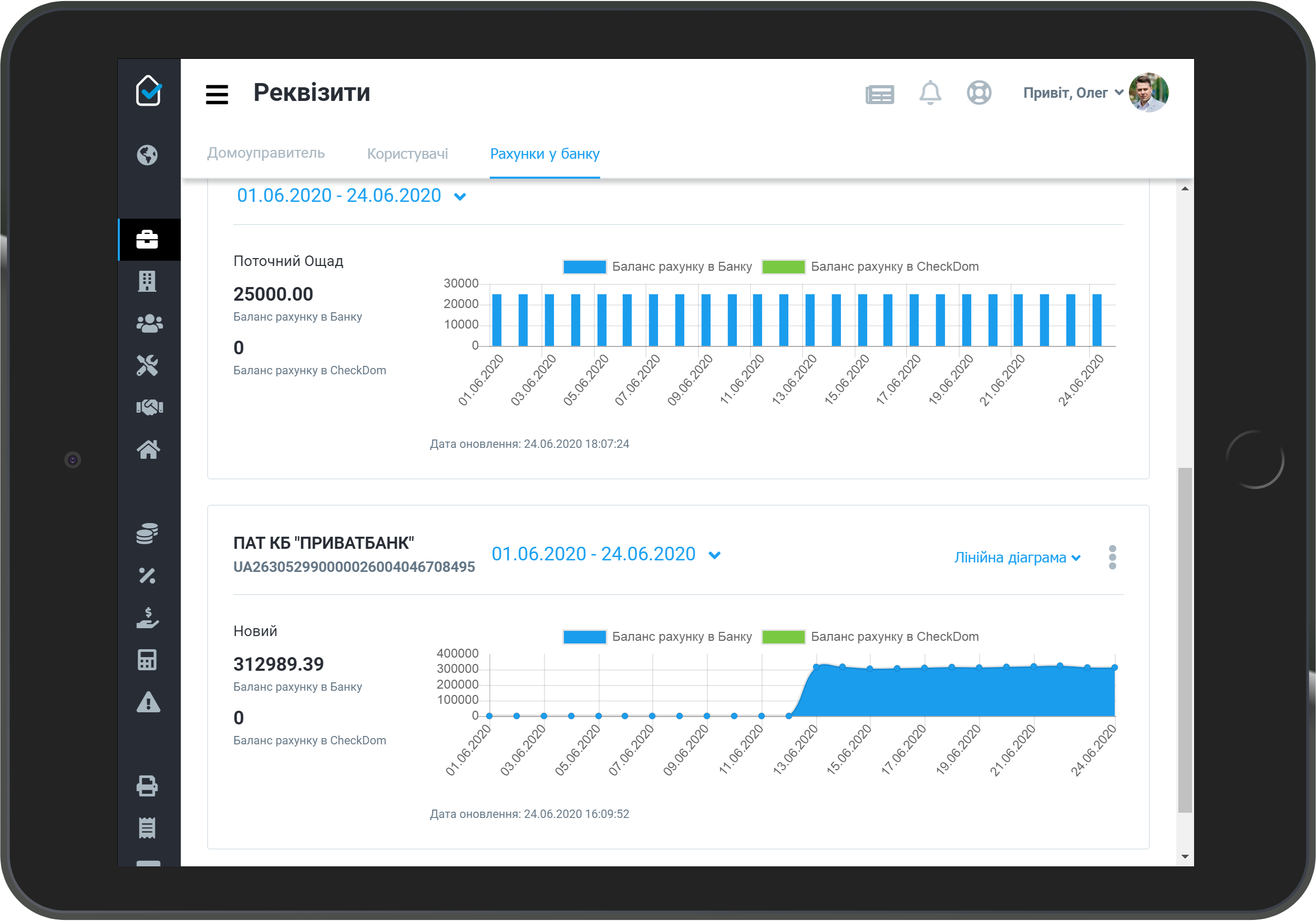
Task: Open the building icon in the sidebar
Action: point(147,281)
